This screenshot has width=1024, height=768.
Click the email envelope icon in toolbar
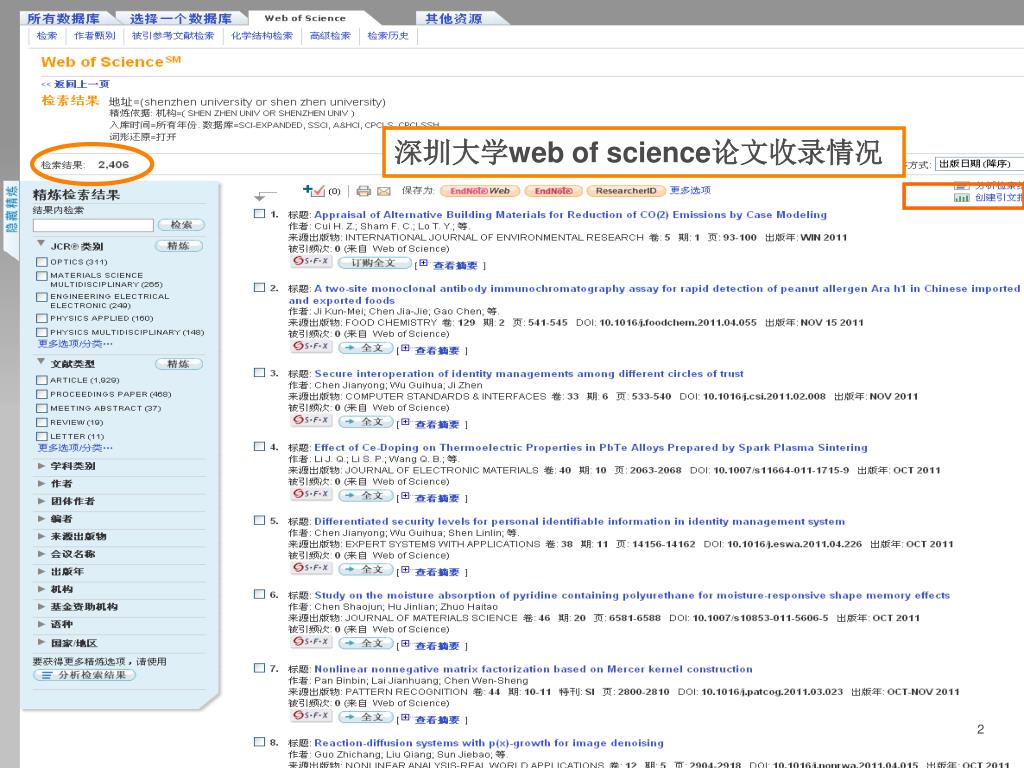[x=383, y=191]
